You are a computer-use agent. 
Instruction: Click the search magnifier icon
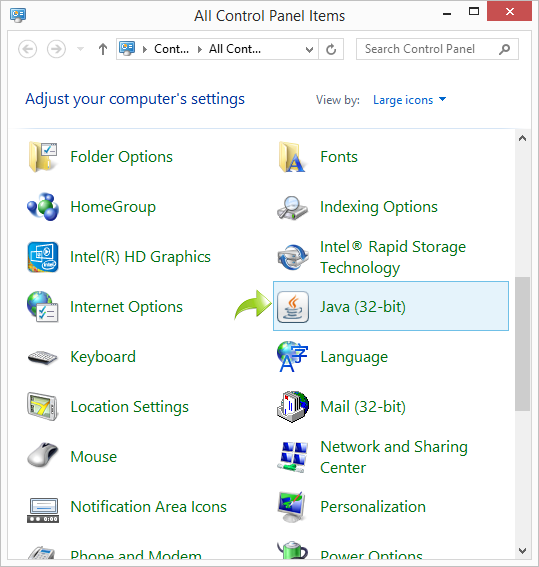[505, 49]
